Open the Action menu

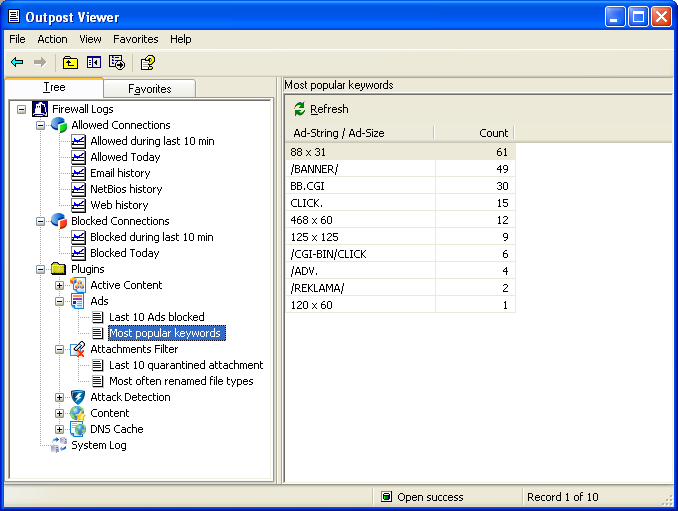point(52,39)
